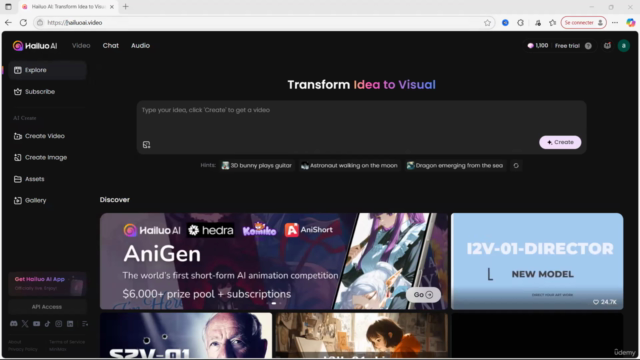Switch to the Audio tab
Screen dimensions: 640x360
(140, 46)
